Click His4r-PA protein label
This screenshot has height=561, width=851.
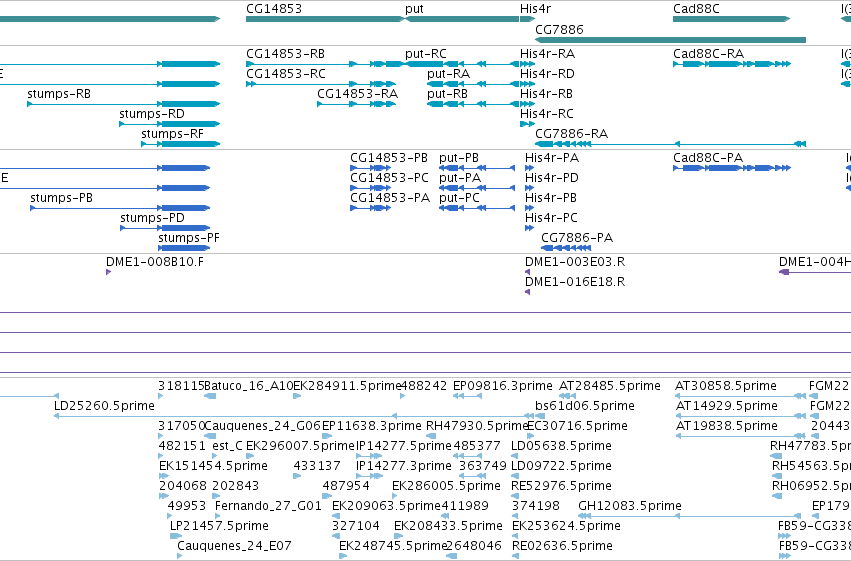coord(552,158)
